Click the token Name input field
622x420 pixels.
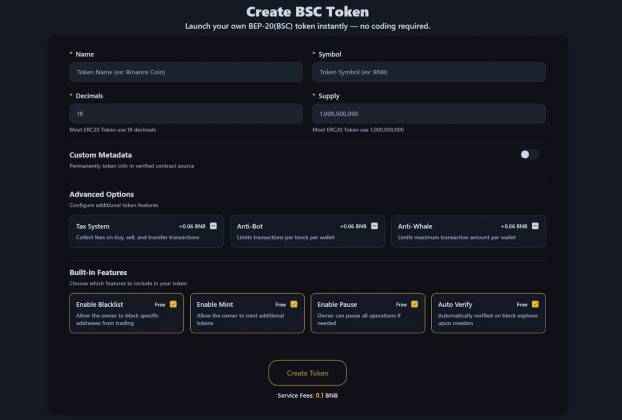pyautogui.click(x=186, y=72)
